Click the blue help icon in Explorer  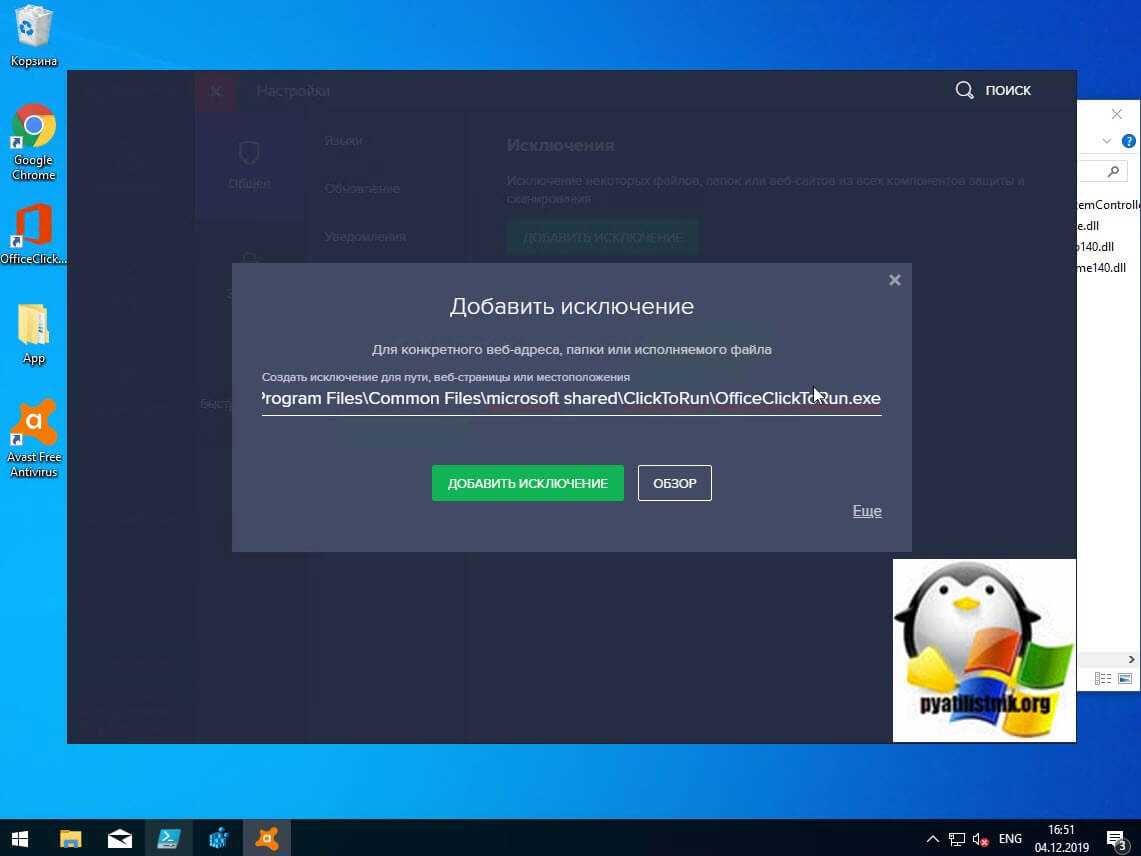[x=1128, y=141]
